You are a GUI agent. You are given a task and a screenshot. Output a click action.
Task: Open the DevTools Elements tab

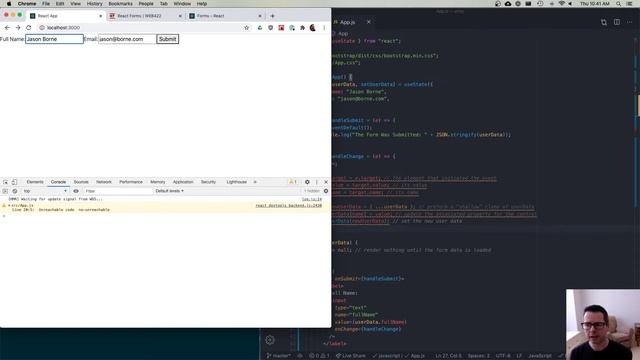coord(35,182)
